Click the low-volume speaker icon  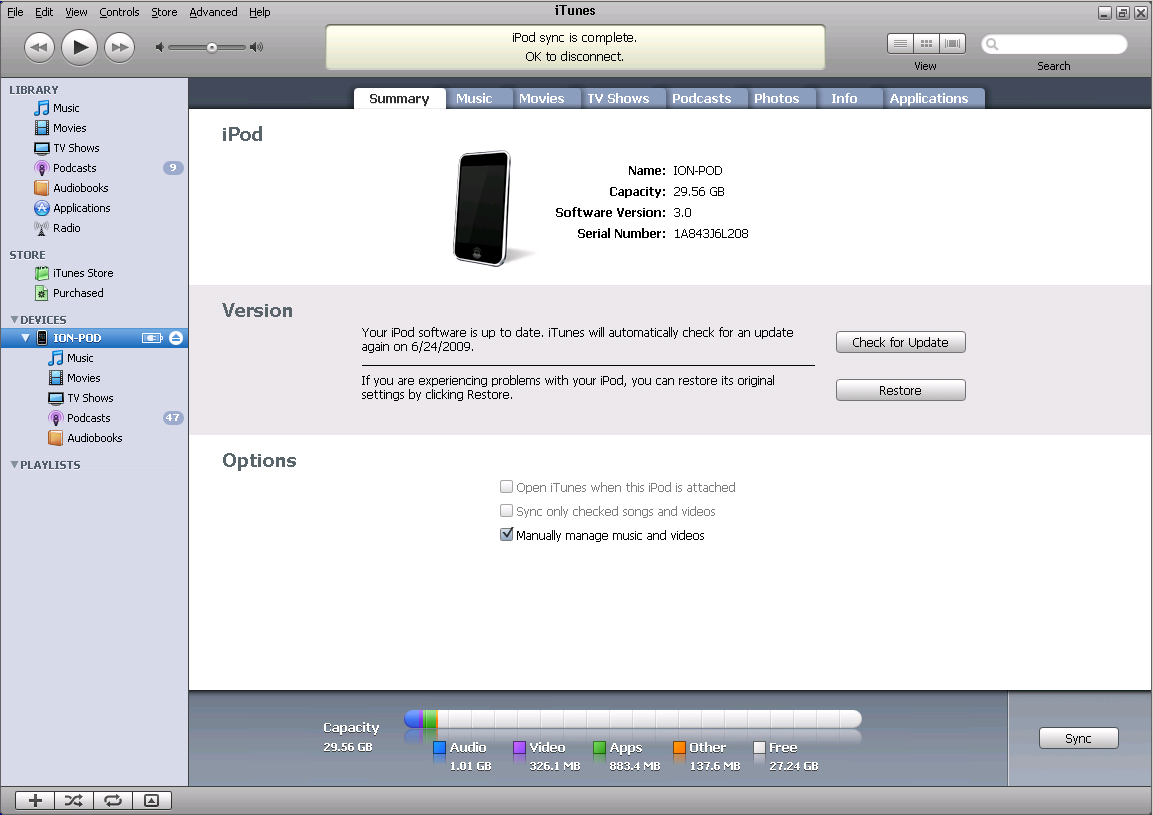160,48
